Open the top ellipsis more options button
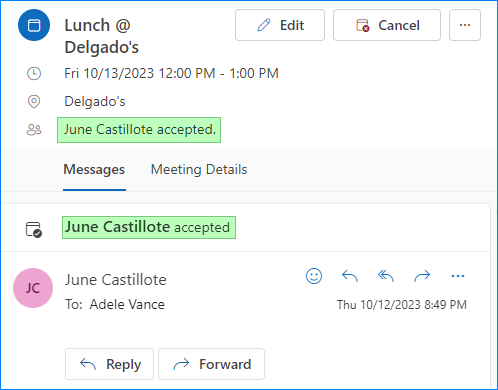The image size is (498, 390). (x=465, y=25)
